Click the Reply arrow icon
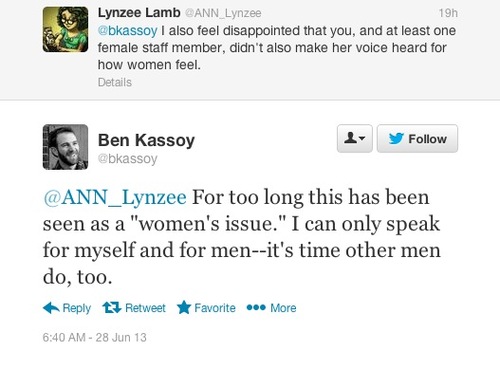The height and width of the screenshot is (369, 500). [51, 308]
